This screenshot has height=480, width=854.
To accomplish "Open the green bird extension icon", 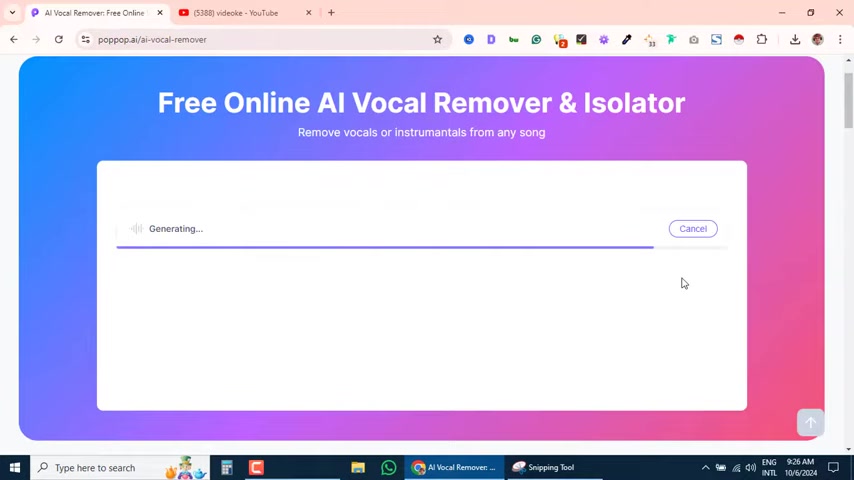I will [671, 39].
